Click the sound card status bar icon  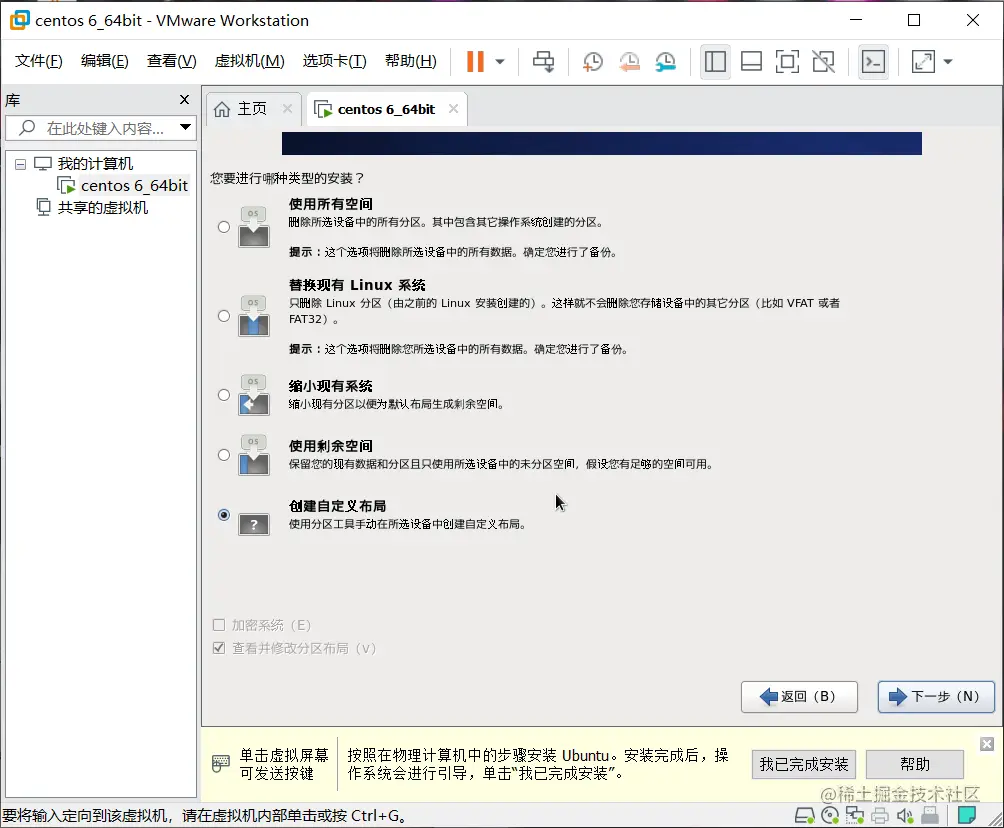(905, 815)
